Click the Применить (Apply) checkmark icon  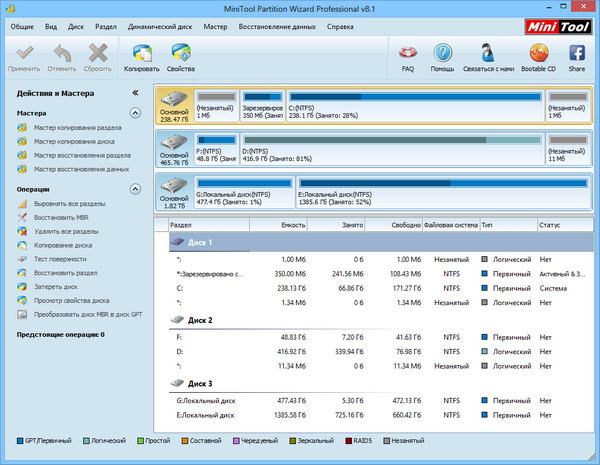(x=24, y=53)
